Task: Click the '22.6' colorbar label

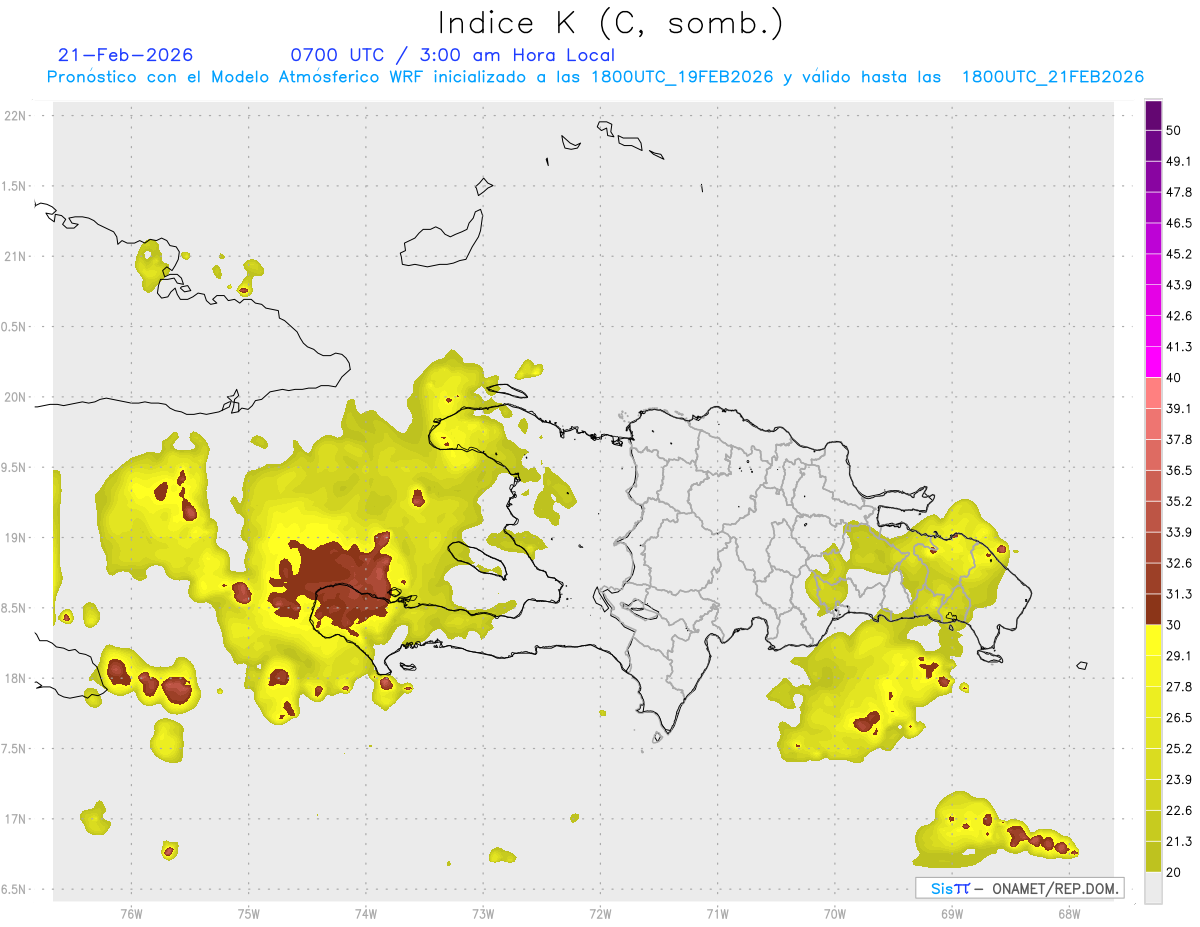Action: (1179, 811)
